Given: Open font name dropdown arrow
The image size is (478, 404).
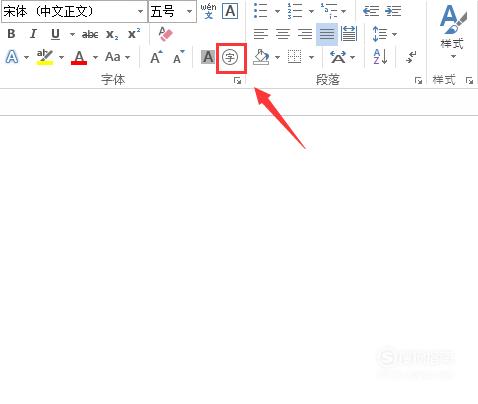Looking at the screenshot, I should (x=141, y=12).
